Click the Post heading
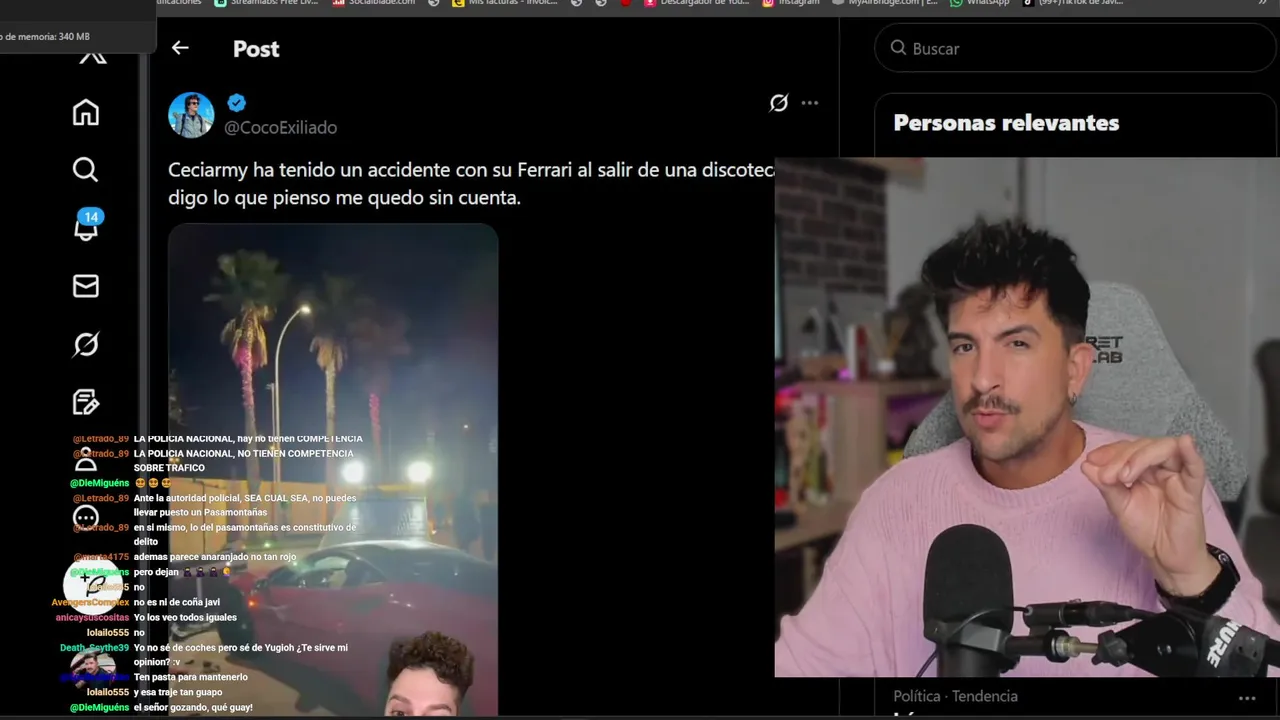The height and width of the screenshot is (720, 1280). click(x=256, y=48)
